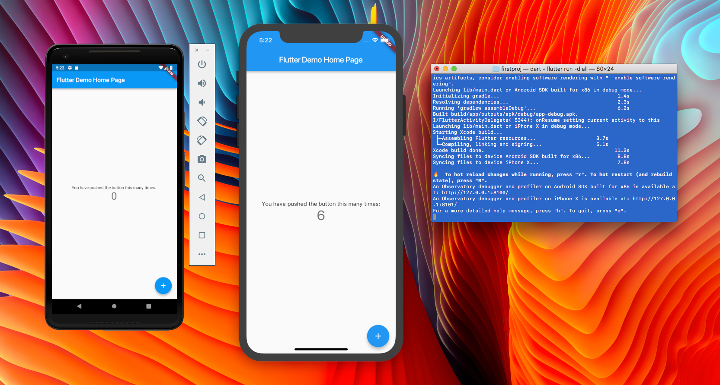
Task: Lower volume using the emulator volume down icon
Action: (202, 102)
